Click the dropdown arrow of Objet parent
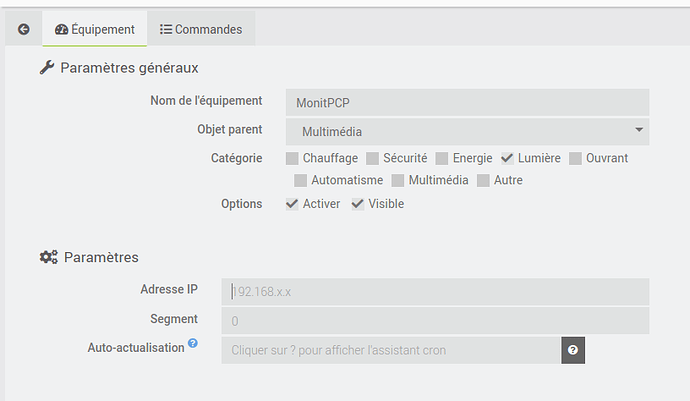The height and width of the screenshot is (401, 690). point(639,130)
